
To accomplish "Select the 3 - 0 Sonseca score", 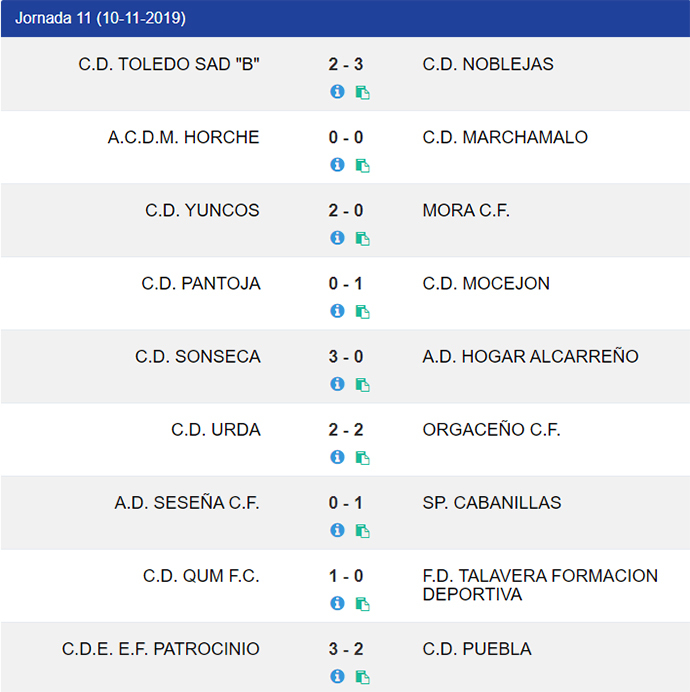I will pos(346,357).
